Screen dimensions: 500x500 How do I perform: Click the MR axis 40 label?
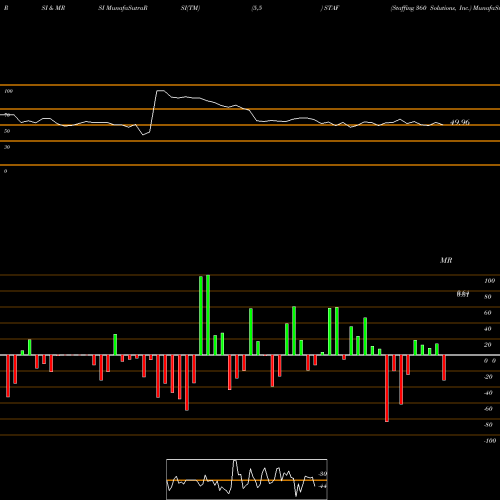[x=487, y=329]
